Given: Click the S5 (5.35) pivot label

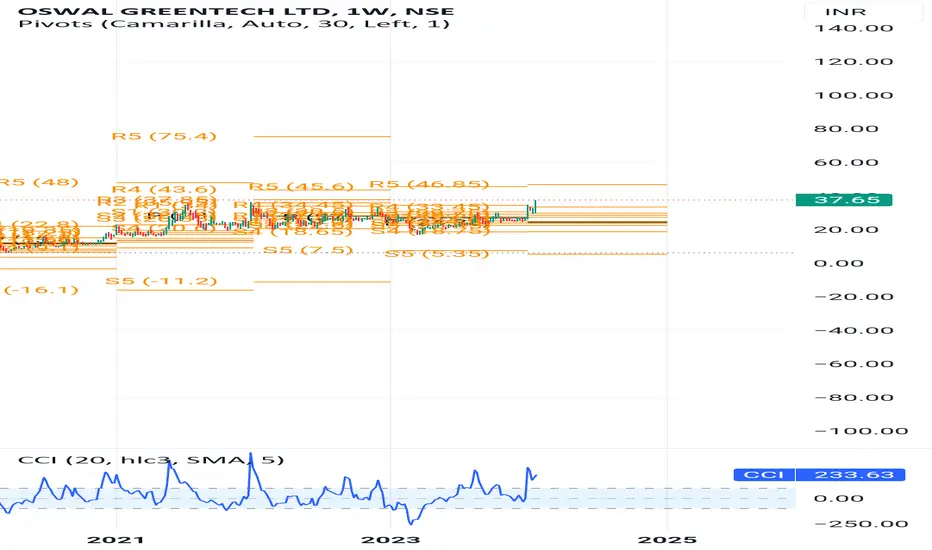Looking at the screenshot, I should (437, 253).
